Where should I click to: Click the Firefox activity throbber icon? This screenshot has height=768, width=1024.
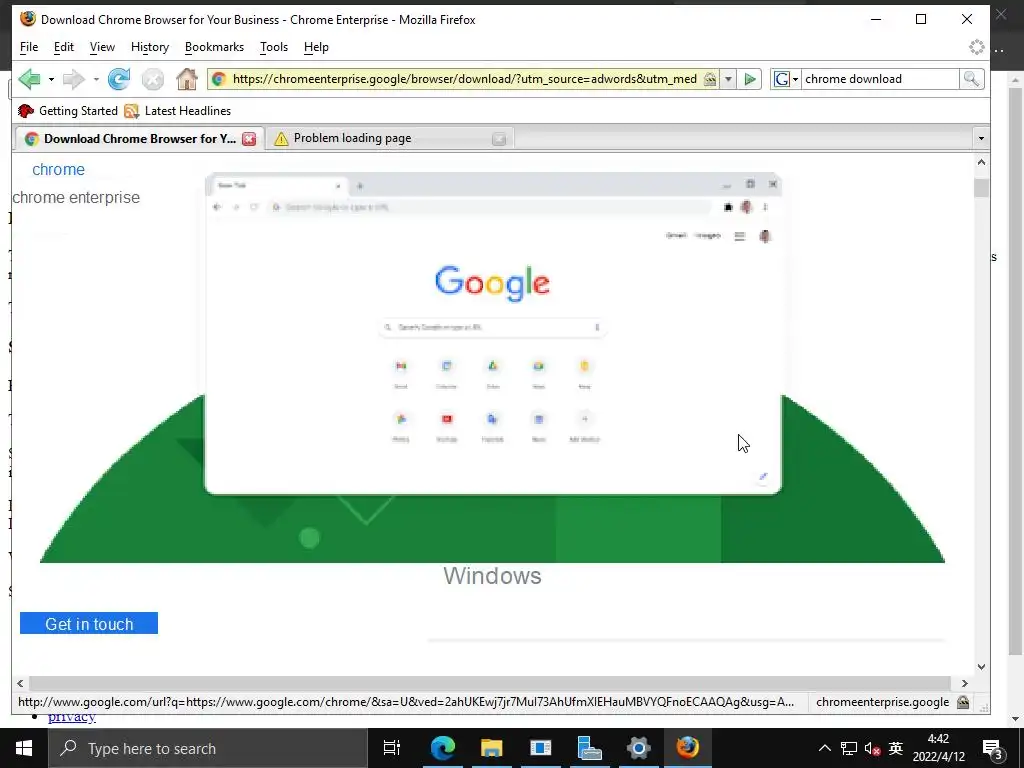point(976,47)
